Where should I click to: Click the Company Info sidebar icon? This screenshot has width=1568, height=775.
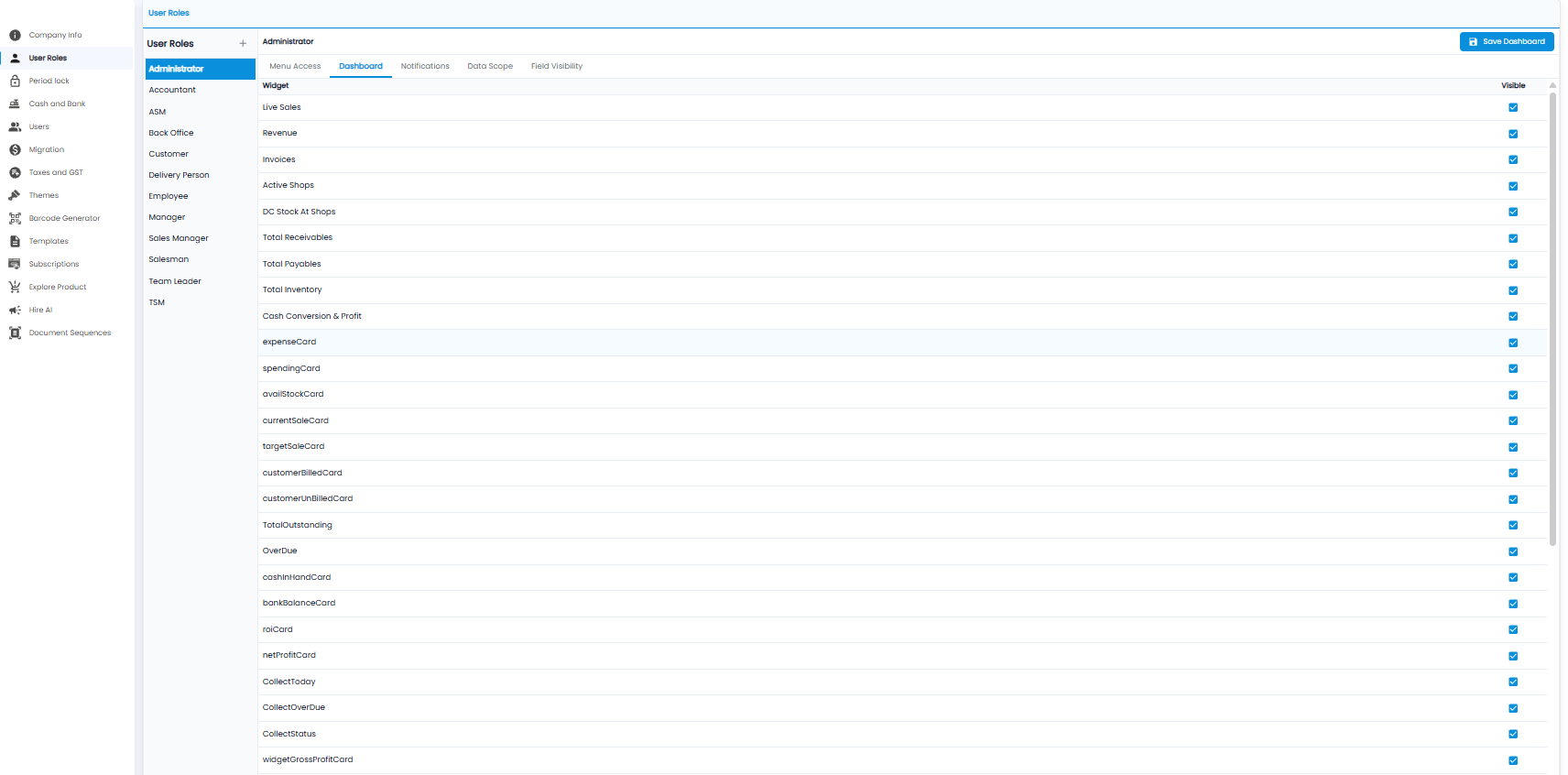(15, 35)
